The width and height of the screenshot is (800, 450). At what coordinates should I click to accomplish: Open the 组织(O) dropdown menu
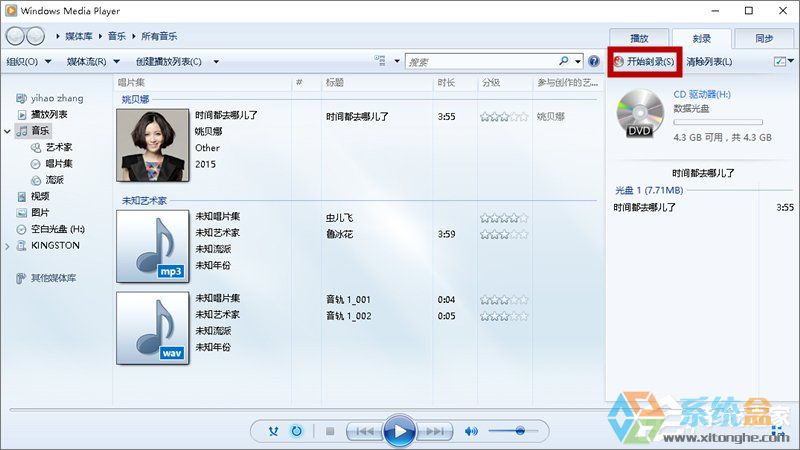pyautogui.click(x=29, y=62)
